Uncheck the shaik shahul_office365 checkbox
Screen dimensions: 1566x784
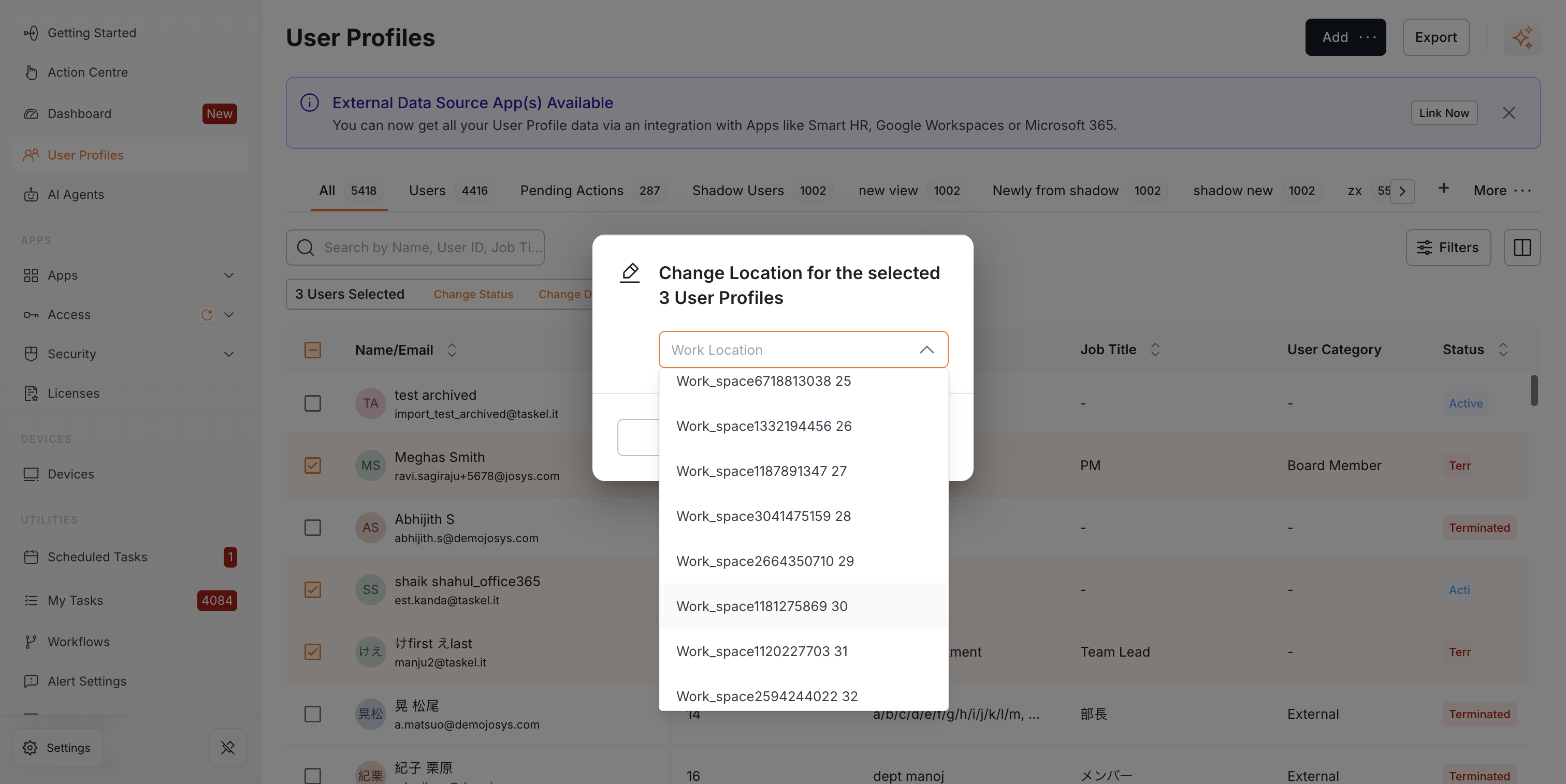312,589
